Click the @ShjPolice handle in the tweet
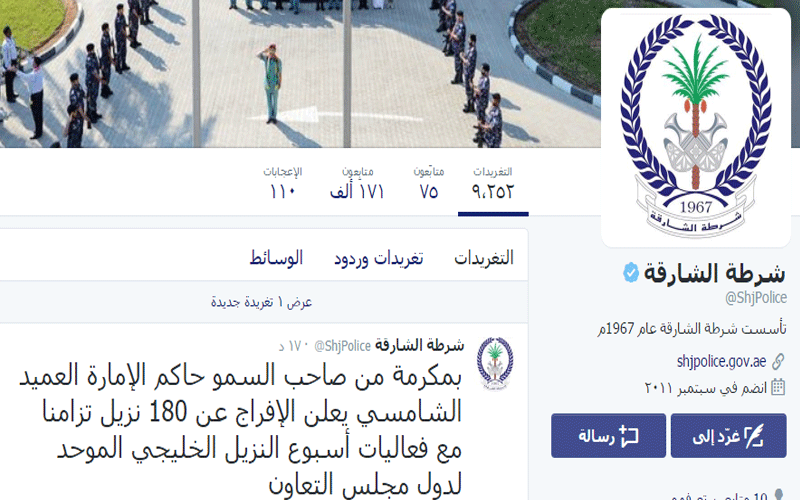 coord(342,346)
